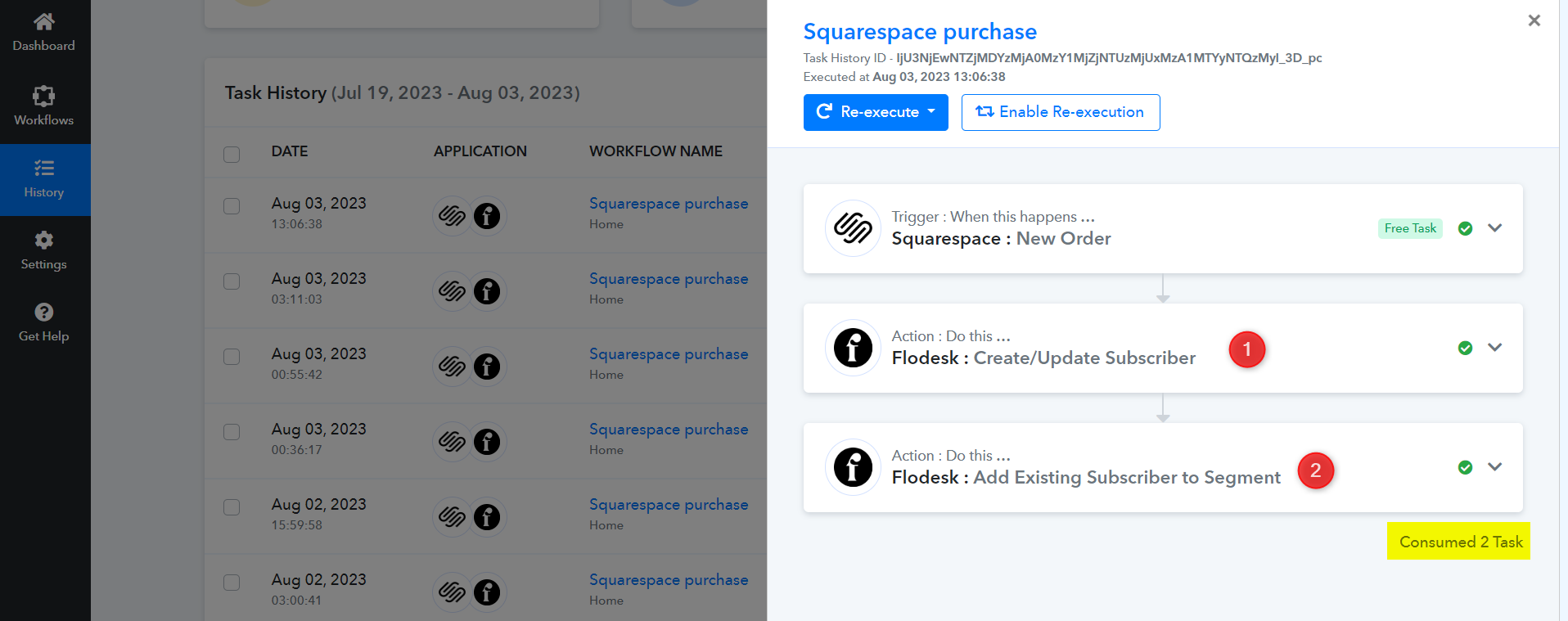Click the Task History date range heading
Image resolution: width=1568 pixels, height=621 pixels.
pos(403,93)
